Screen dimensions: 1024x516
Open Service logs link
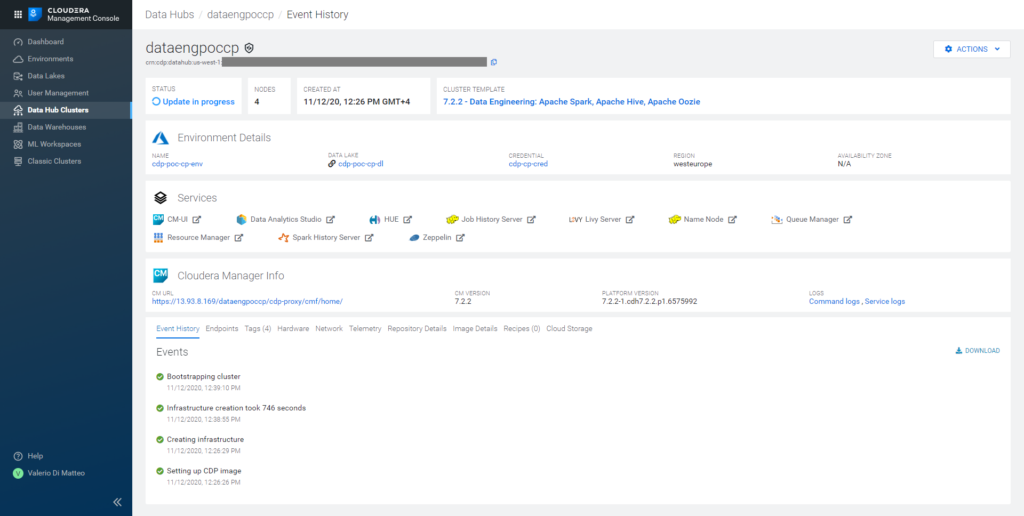click(x=885, y=301)
